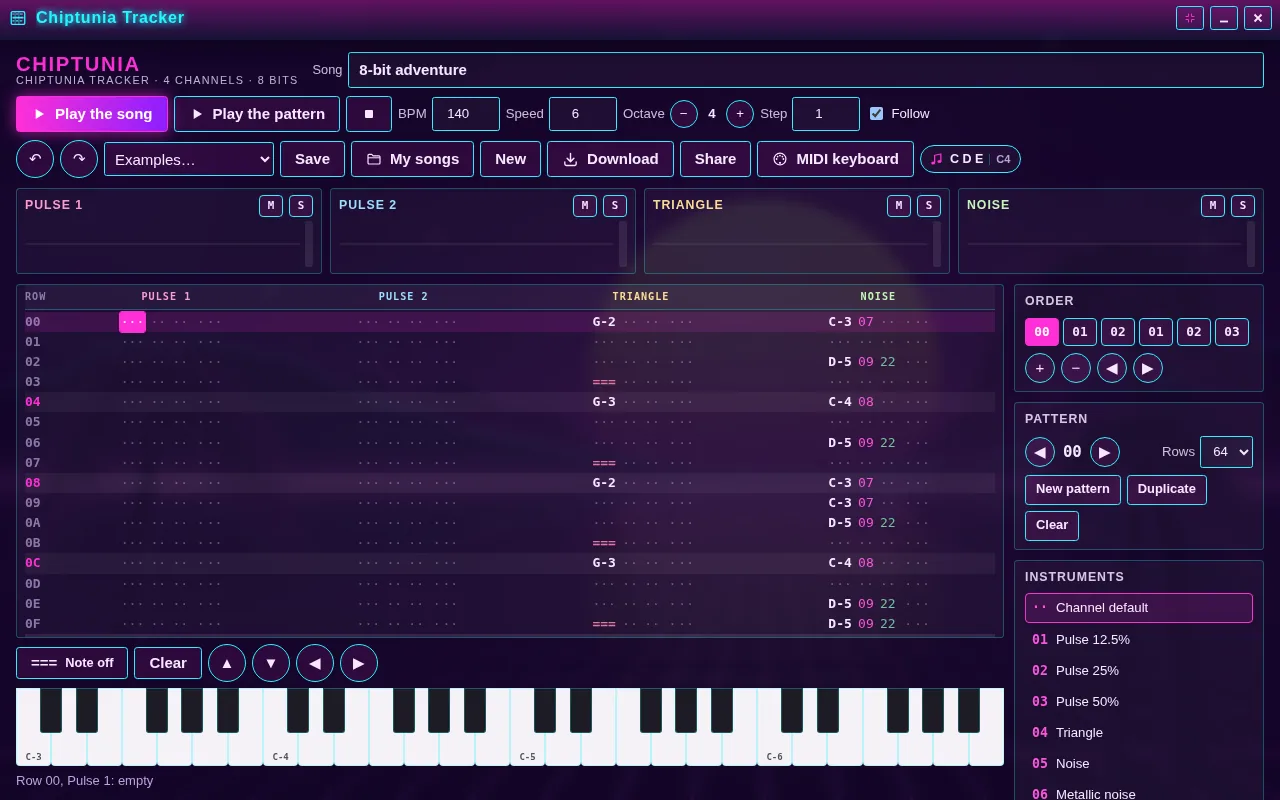Redo the last undone edit

click(79, 159)
